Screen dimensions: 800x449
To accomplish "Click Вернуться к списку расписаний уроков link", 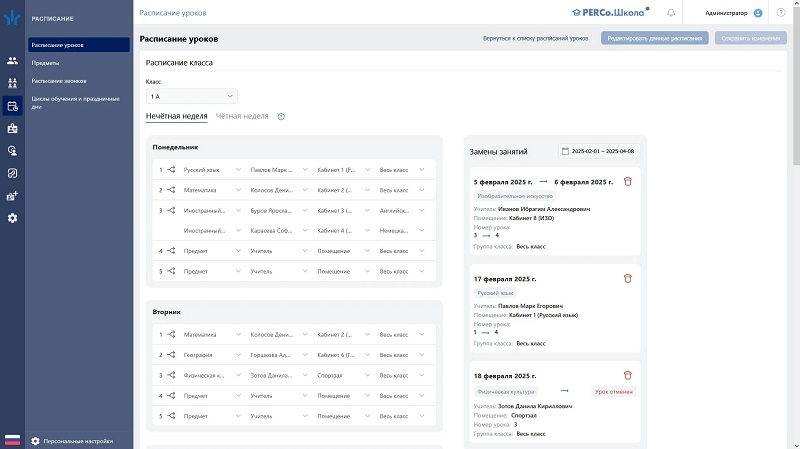I will (537, 38).
